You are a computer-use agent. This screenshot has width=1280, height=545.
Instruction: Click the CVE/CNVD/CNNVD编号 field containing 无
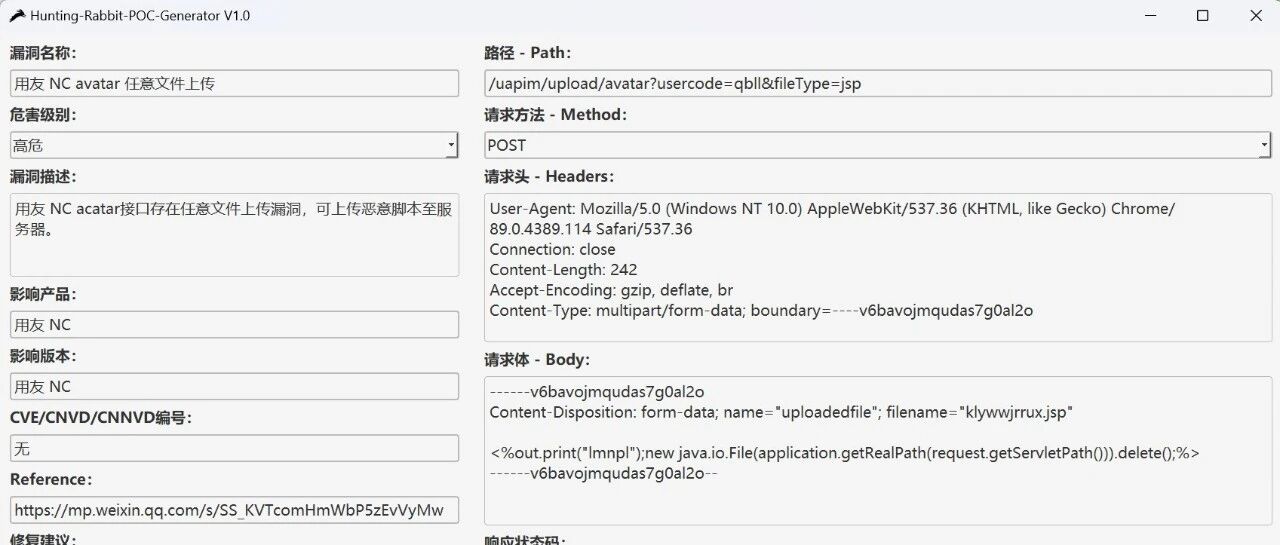click(x=234, y=449)
